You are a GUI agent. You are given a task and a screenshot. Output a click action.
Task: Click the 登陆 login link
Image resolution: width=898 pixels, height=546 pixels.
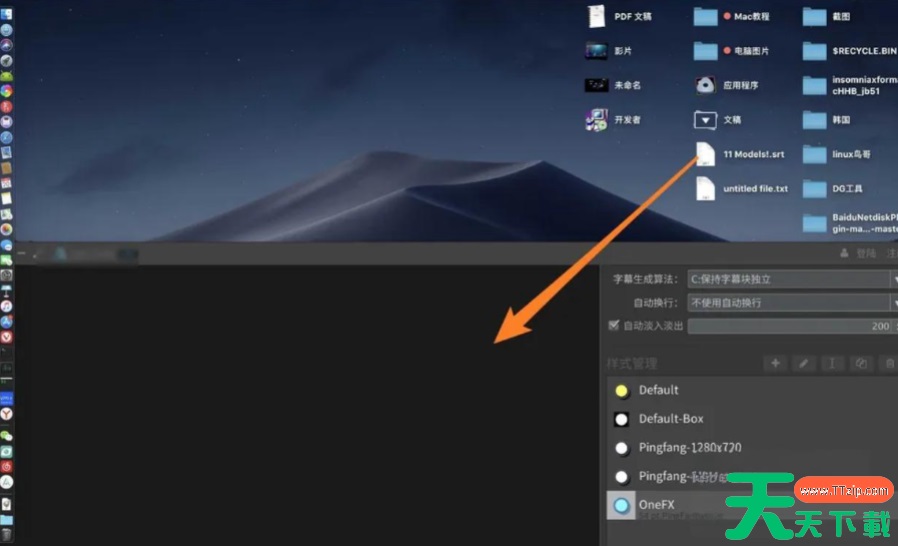click(866, 253)
